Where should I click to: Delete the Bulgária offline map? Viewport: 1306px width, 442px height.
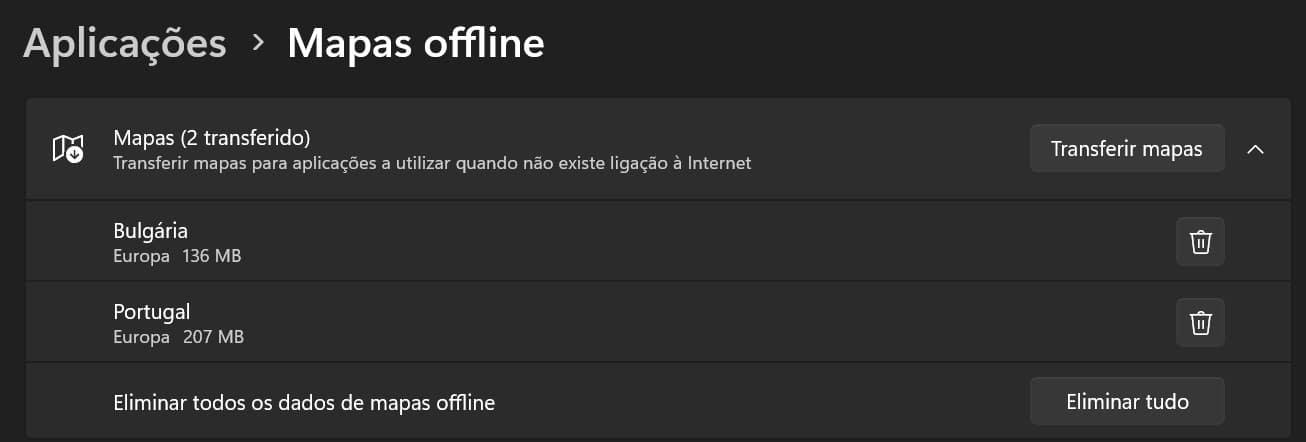1200,242
